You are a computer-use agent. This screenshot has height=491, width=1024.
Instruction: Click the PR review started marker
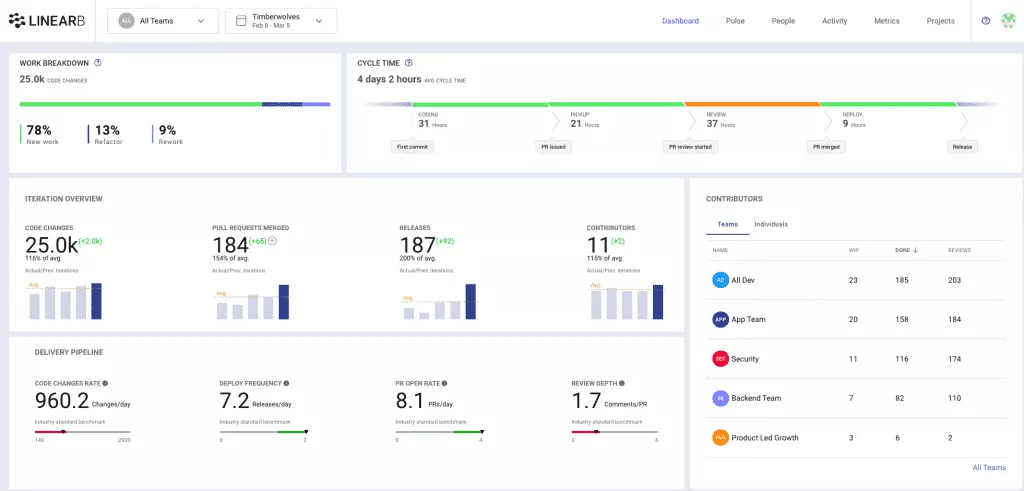690,147
